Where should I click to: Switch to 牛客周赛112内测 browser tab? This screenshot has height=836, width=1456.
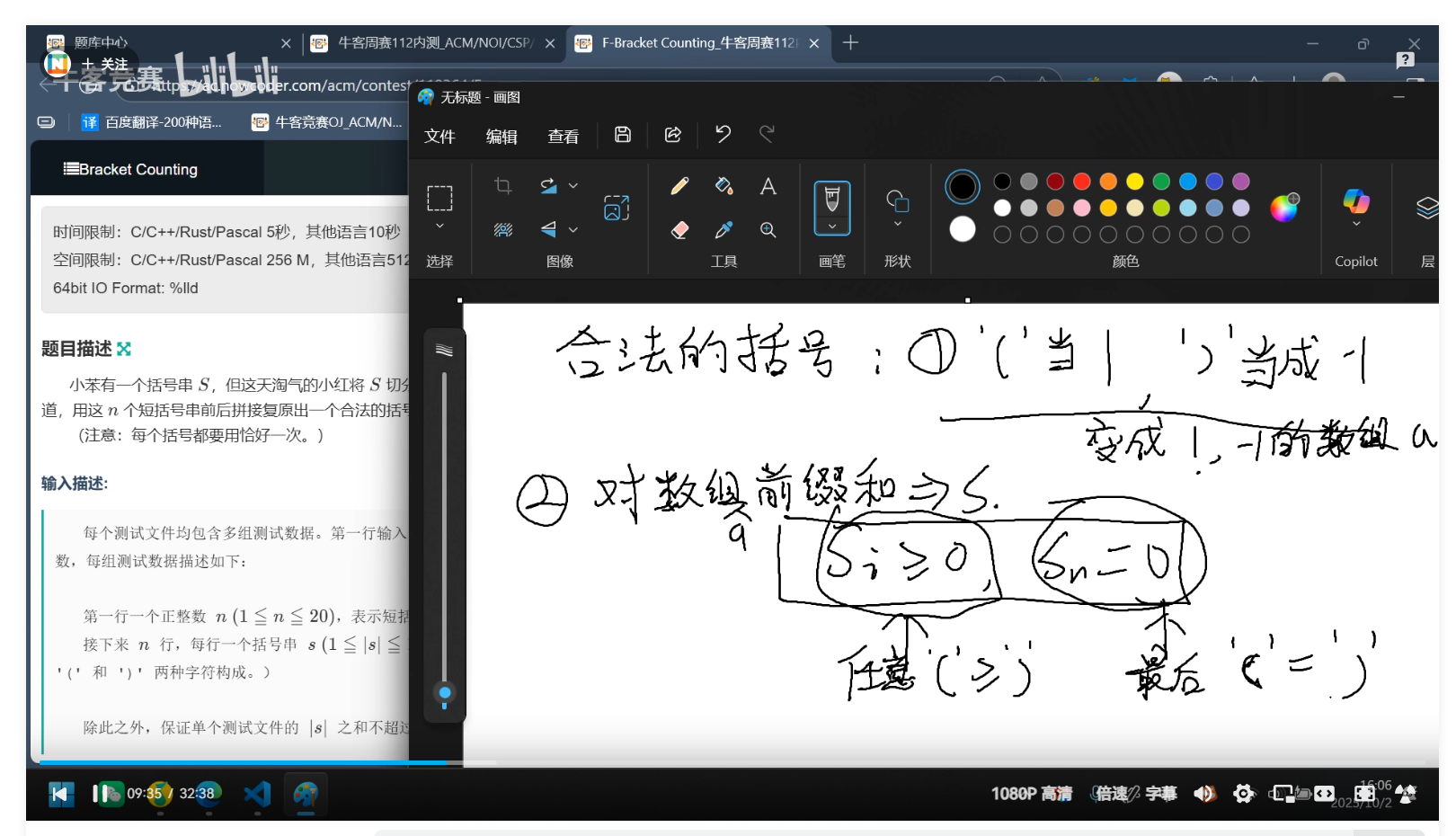click(x=434, y=42)
